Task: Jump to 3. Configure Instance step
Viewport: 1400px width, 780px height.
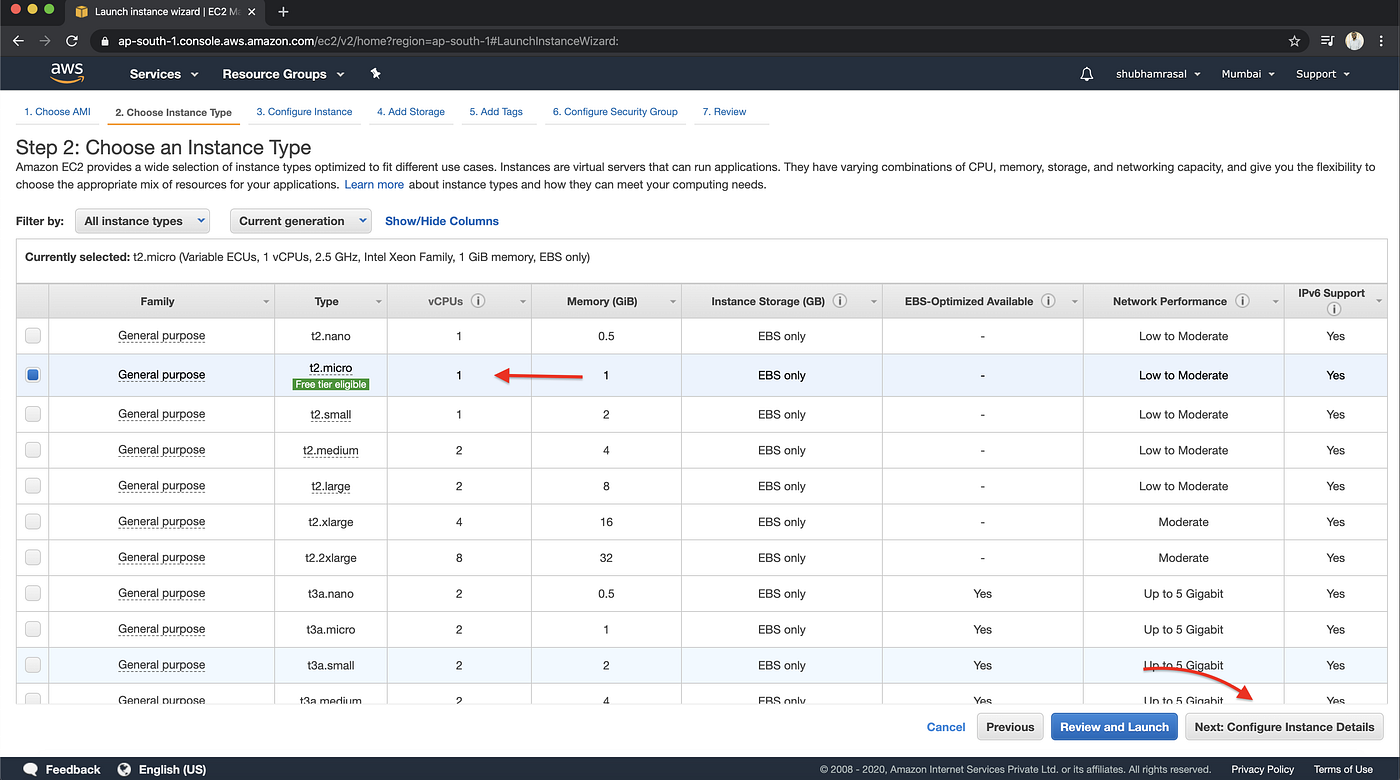Action: click(304, 112)
